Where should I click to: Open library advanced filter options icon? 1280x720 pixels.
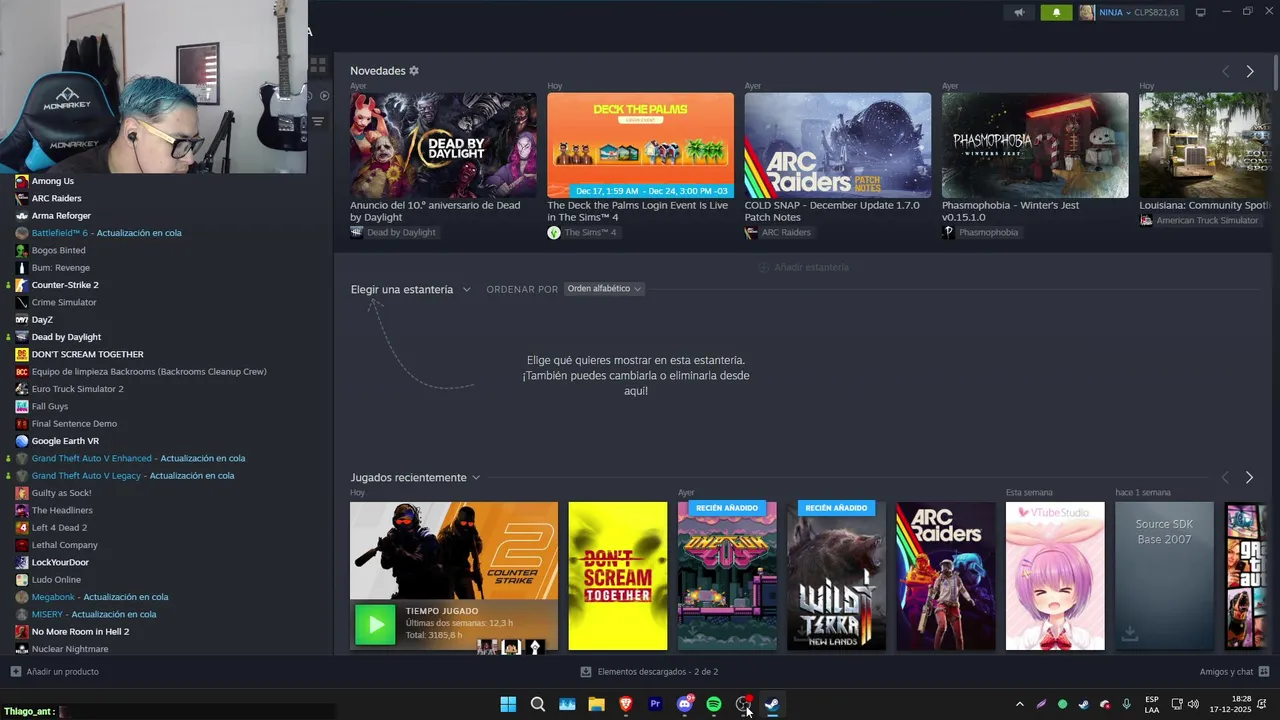pos(318,121)
